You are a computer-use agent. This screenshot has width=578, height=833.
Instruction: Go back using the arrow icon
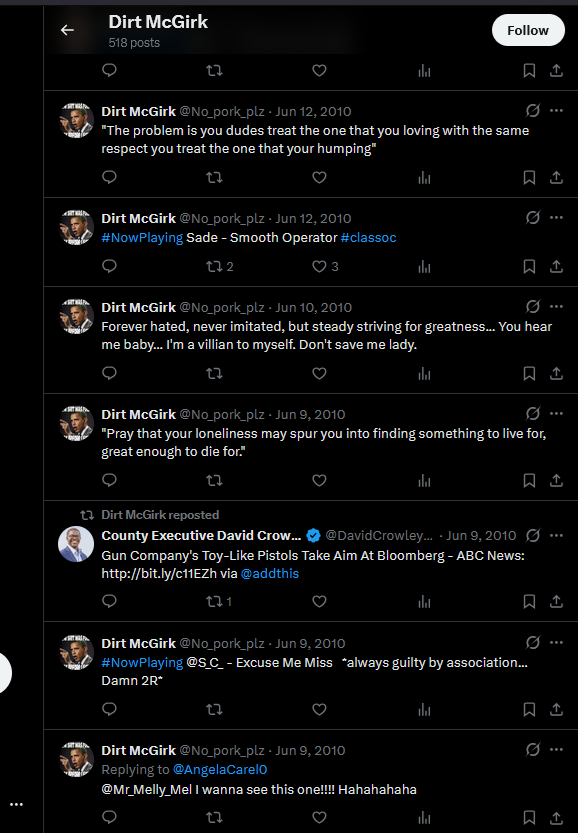[67, 30]
